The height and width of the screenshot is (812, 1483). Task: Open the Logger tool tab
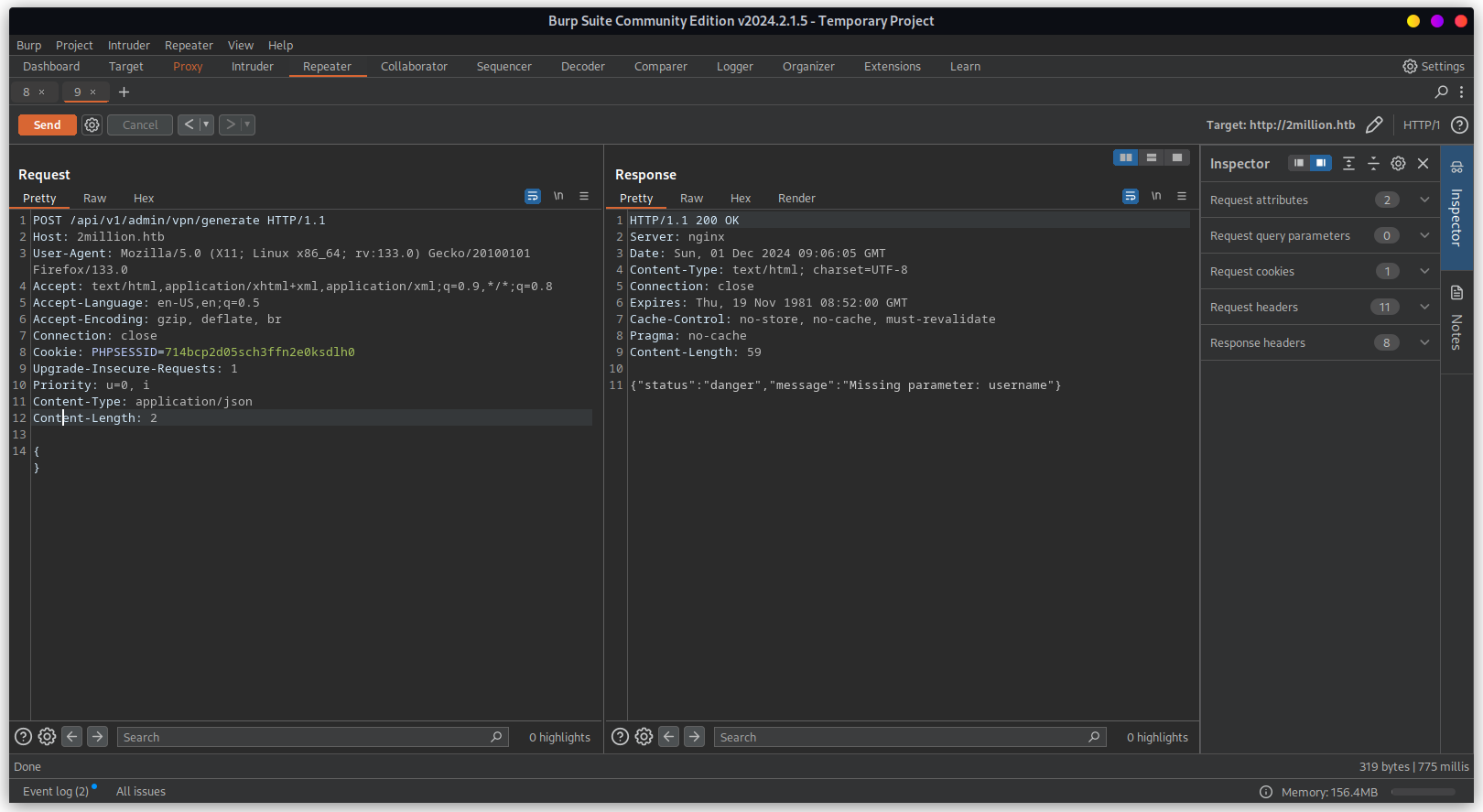tap(734, 66)
